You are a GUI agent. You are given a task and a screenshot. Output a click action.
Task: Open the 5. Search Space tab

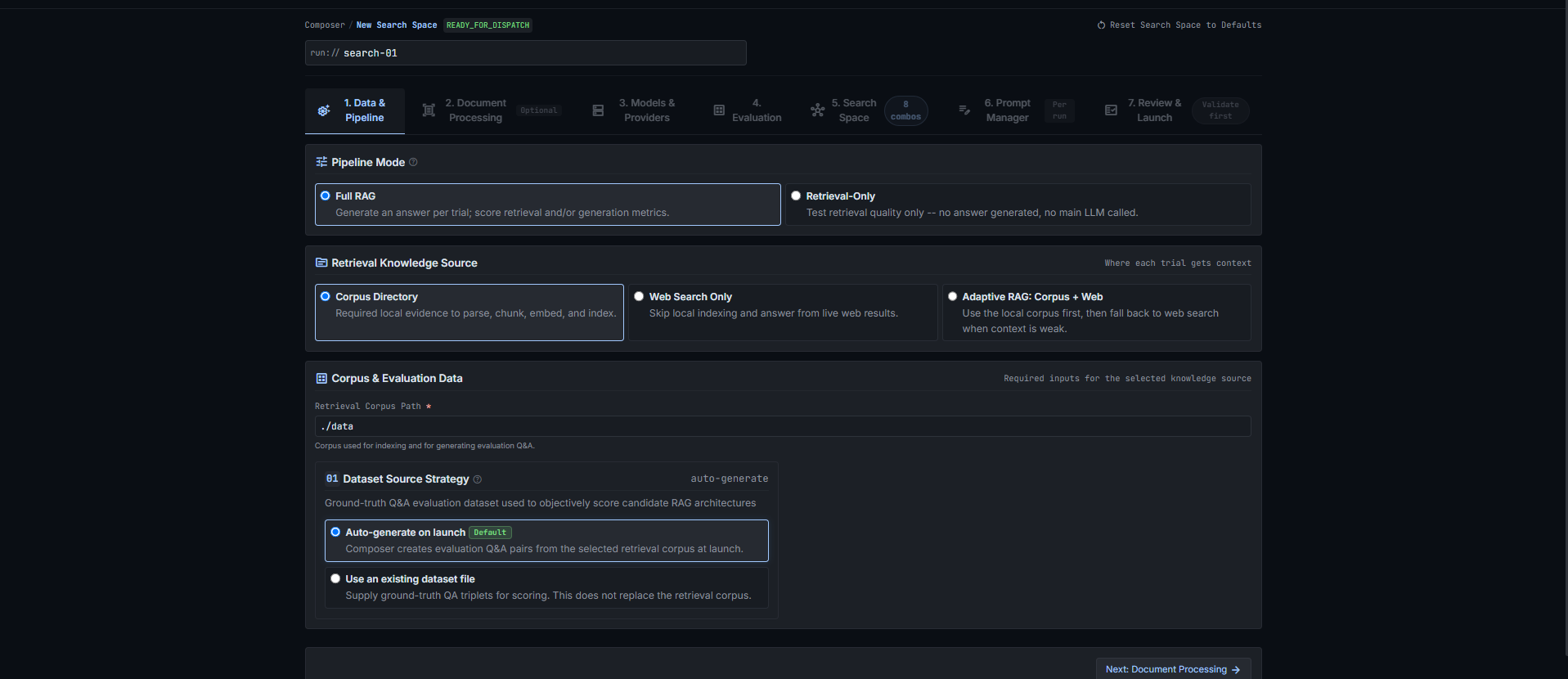pos(869,110)
